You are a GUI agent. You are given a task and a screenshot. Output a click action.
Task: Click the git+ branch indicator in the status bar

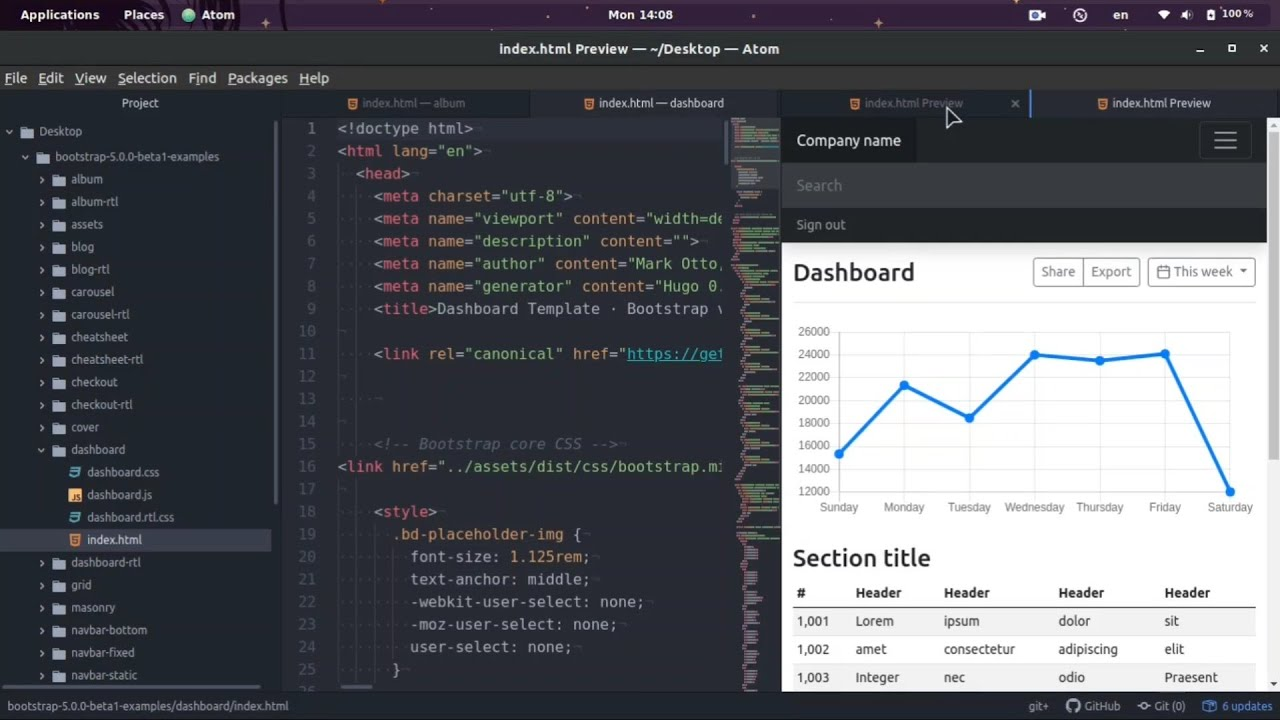[1036, 705]
